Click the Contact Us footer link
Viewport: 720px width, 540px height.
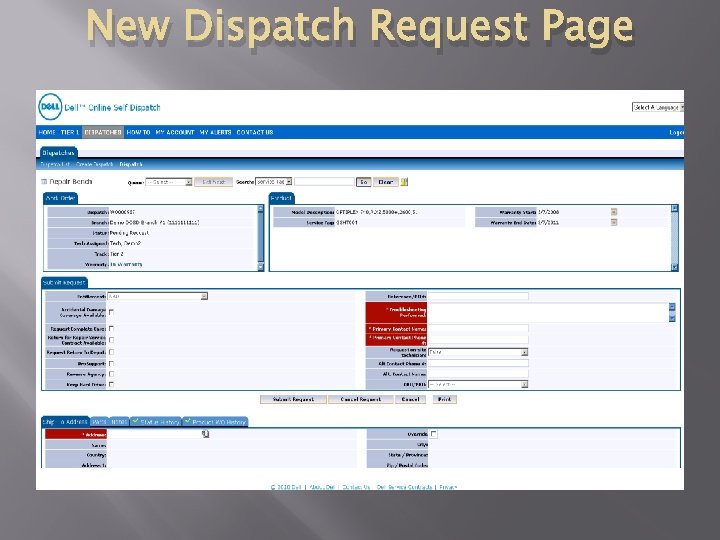click(356, 487)
